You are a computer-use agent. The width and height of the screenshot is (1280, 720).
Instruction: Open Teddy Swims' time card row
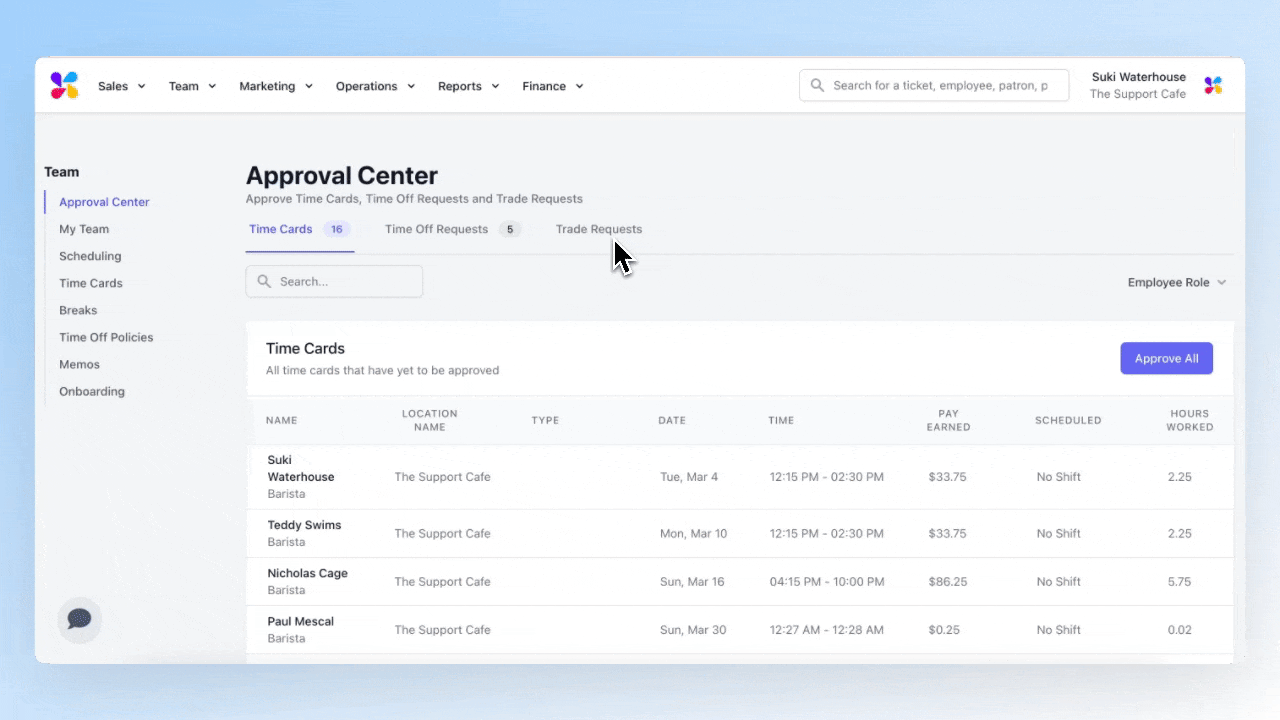pyautogui.click(x=740, y=533)
